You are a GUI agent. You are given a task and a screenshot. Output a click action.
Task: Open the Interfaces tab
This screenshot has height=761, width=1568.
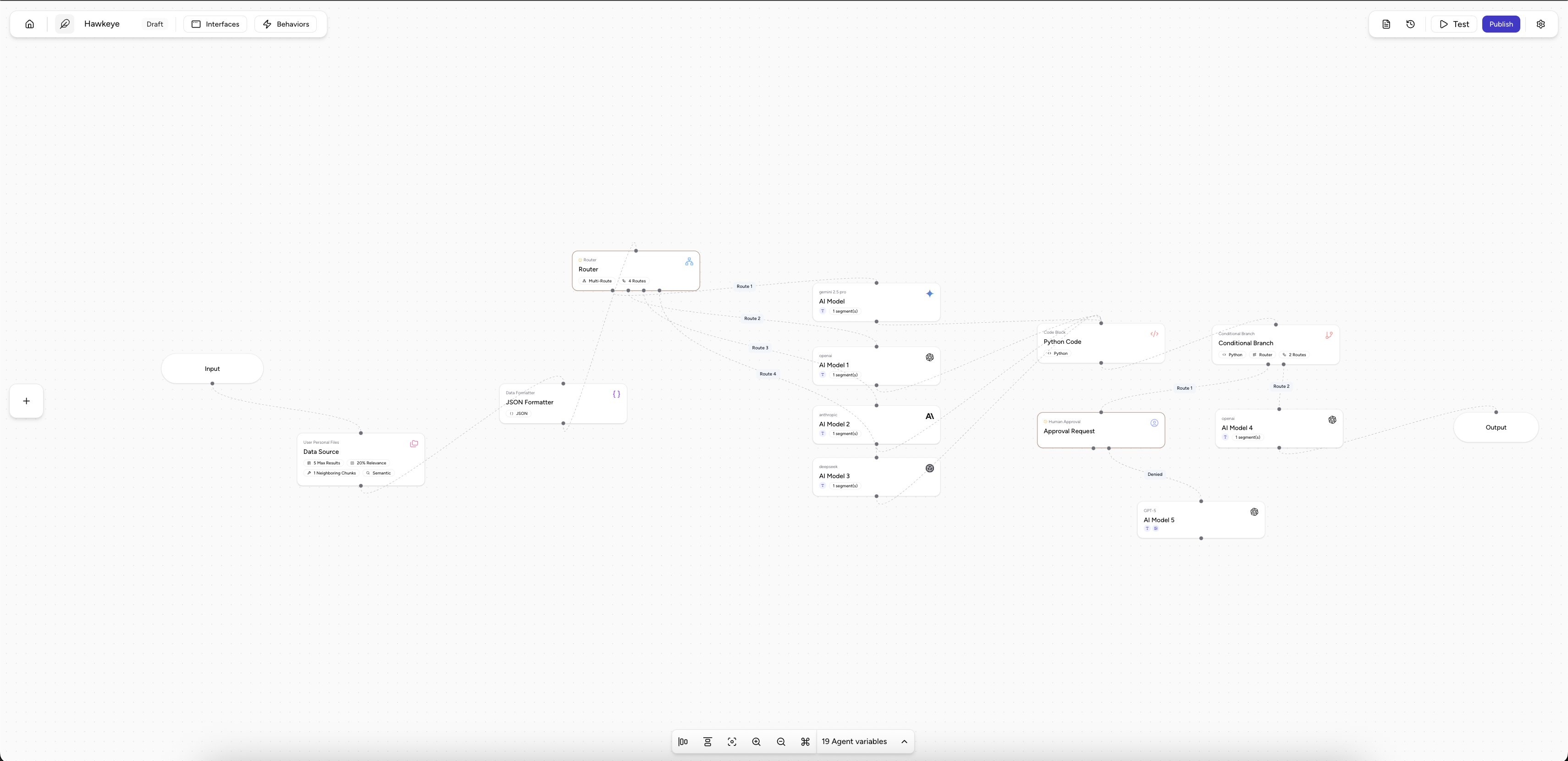[215, 24]
